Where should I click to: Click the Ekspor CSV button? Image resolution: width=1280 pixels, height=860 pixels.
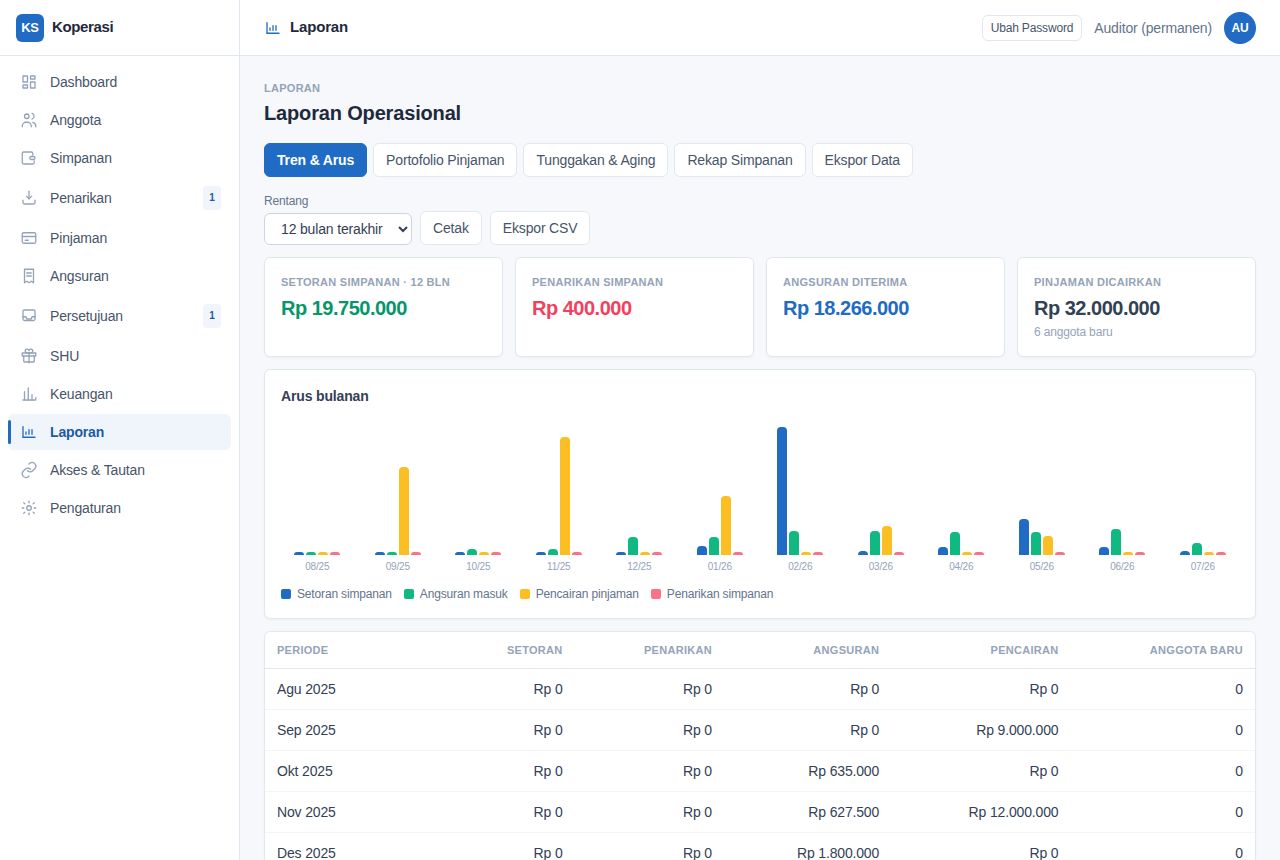tap(540, 228)
